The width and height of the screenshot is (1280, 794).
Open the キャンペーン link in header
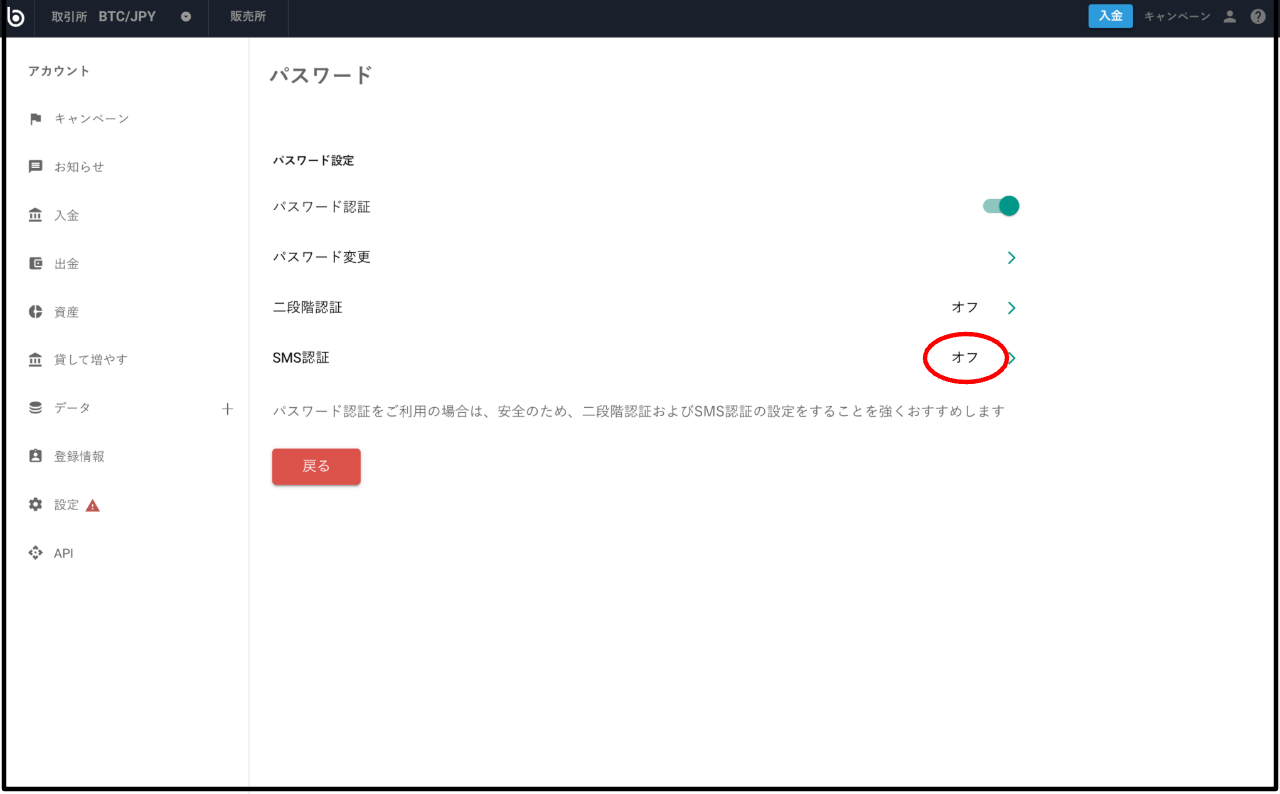tap(1177, 17)
